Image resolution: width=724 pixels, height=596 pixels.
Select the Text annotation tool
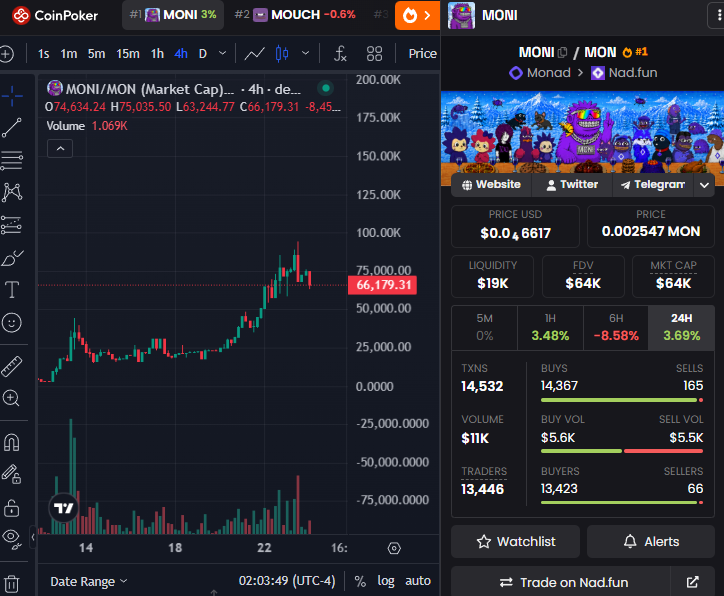pos(12,290)
